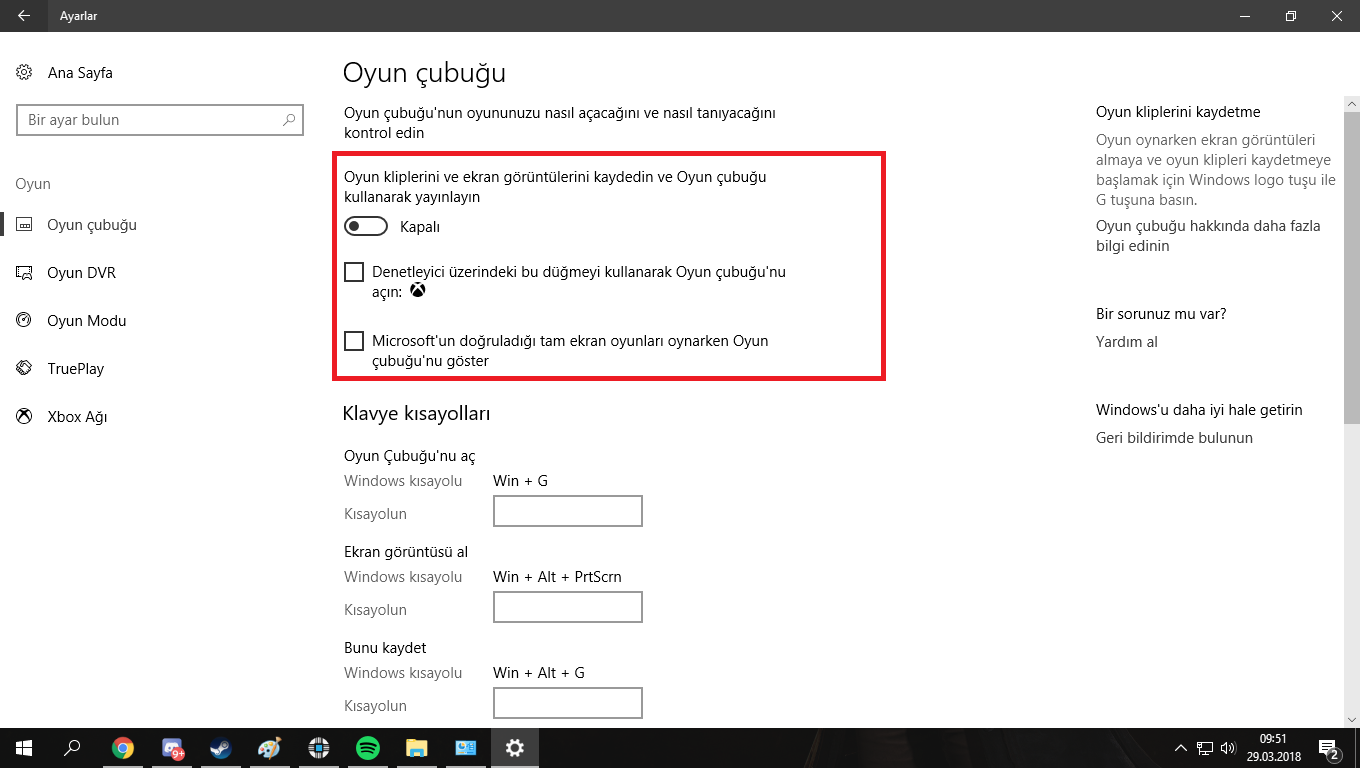Viewport: 1360px width, 768px height.
Task: Click the shortcut field under Bunu kaydet
Action: tap(568, 703)
